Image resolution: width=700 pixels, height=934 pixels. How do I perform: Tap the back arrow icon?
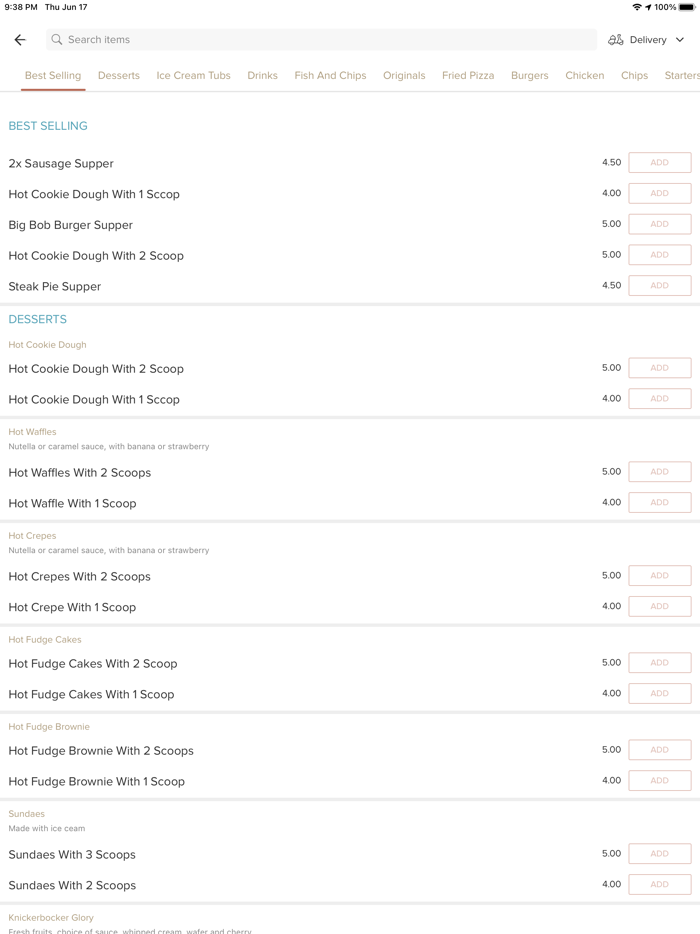[x=20, y=40]
